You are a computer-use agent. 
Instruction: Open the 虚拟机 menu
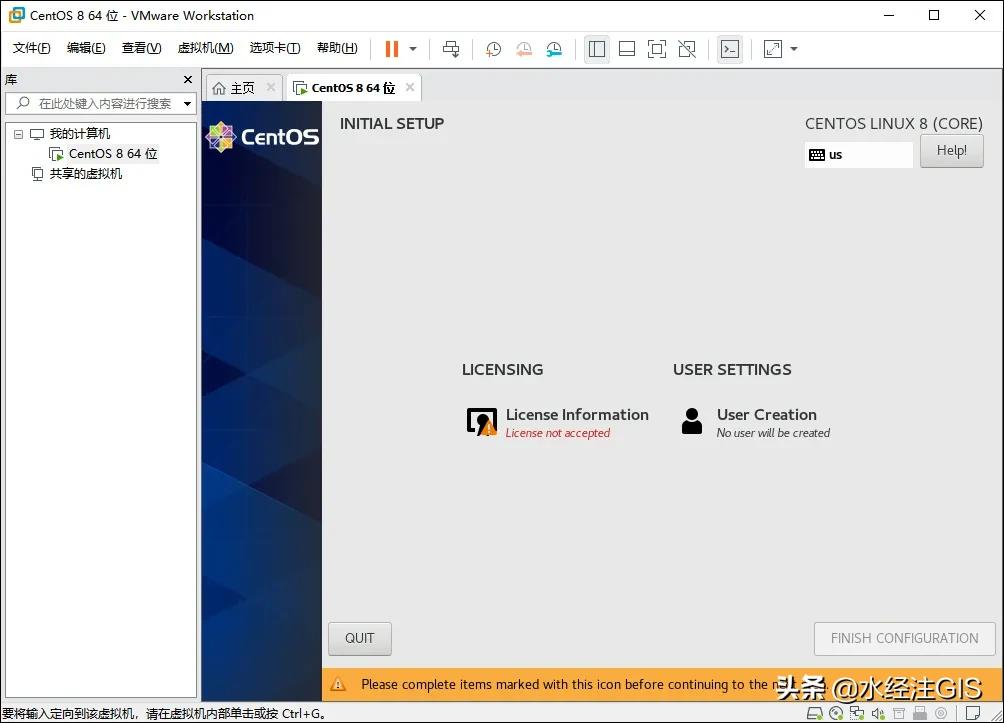(204, 47)
